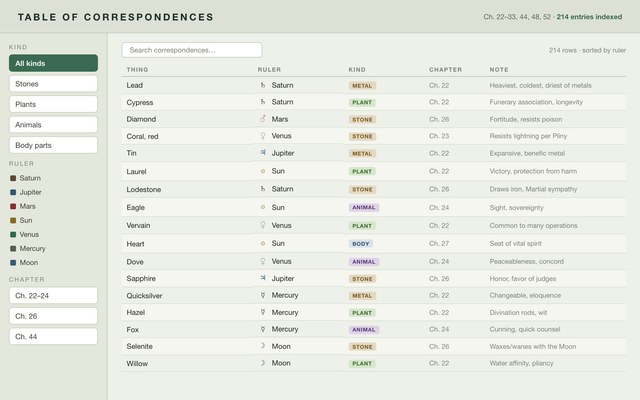This screenshot has width=640, height=400.
Task: Click the Mercury symbol in the Quicksilver row
Action: [x=263, y=295]
